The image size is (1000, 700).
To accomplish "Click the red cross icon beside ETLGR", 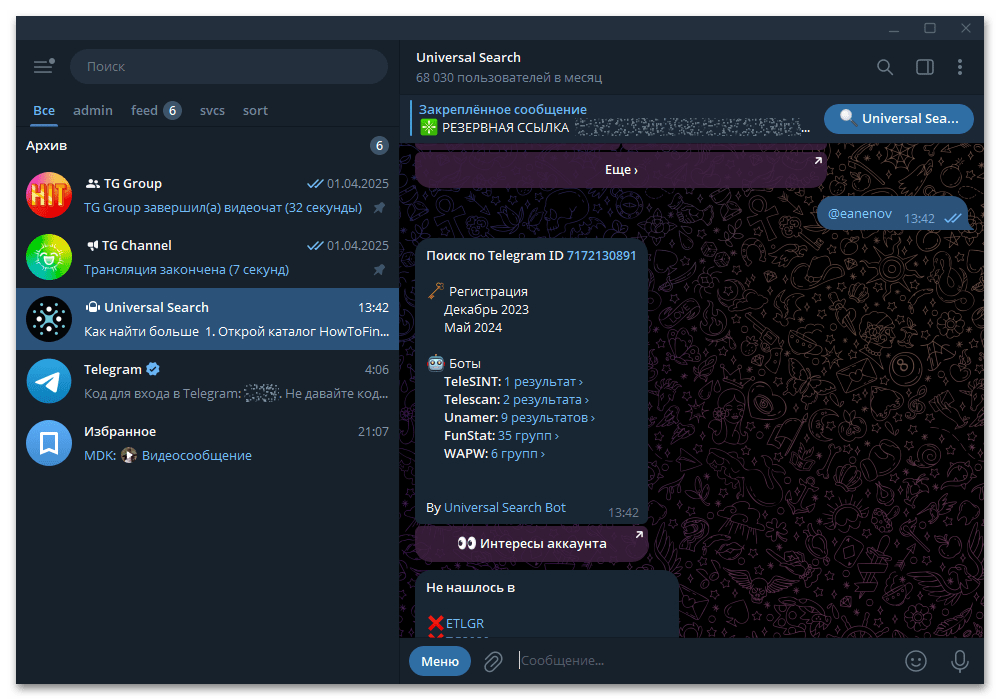I will (x=436, y=623).
